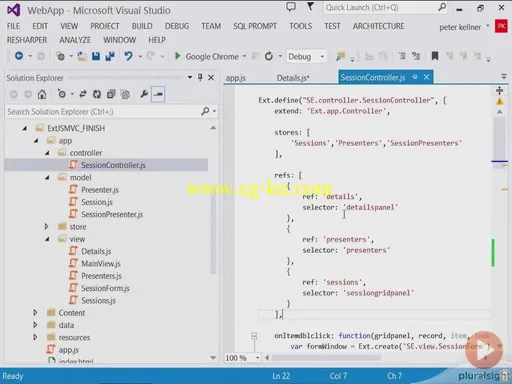
Task: Click the Collapse All icon in Solution Explorer
Action: 111,94
